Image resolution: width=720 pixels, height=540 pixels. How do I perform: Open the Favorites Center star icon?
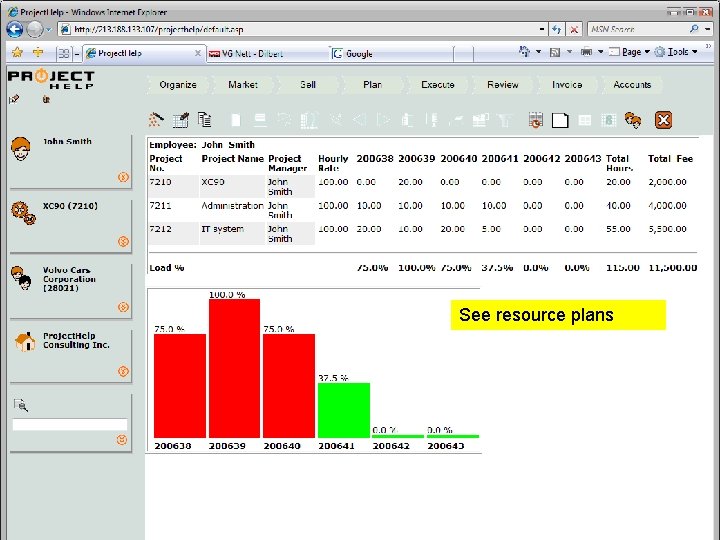click(x=17, y=52)
